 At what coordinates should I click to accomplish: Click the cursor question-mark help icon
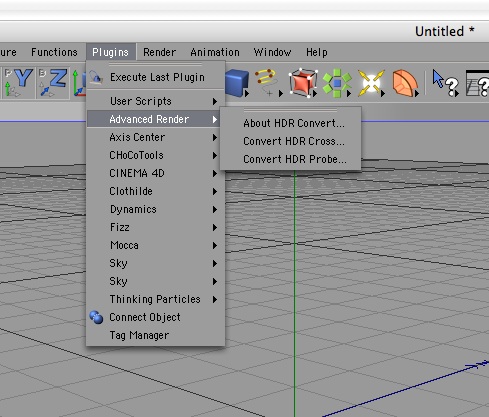[445, 83]
